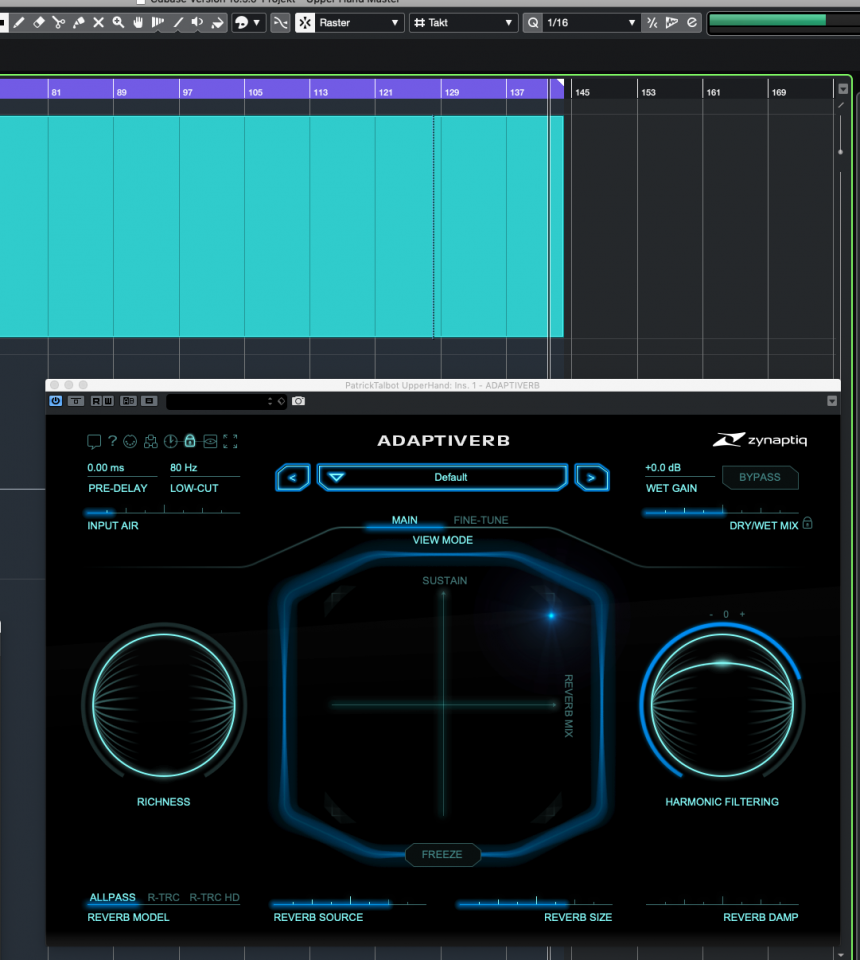This screenshot has height=960, width=860.
Task: Lock the Dry/Wet Mix setting
Action: click(x=807, y=523)
